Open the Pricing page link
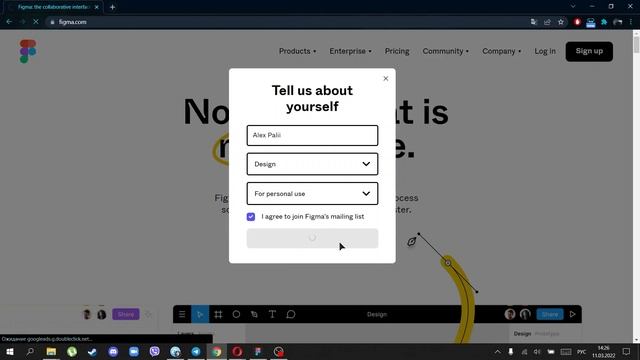The image size is (640, 360). [397, 51]
